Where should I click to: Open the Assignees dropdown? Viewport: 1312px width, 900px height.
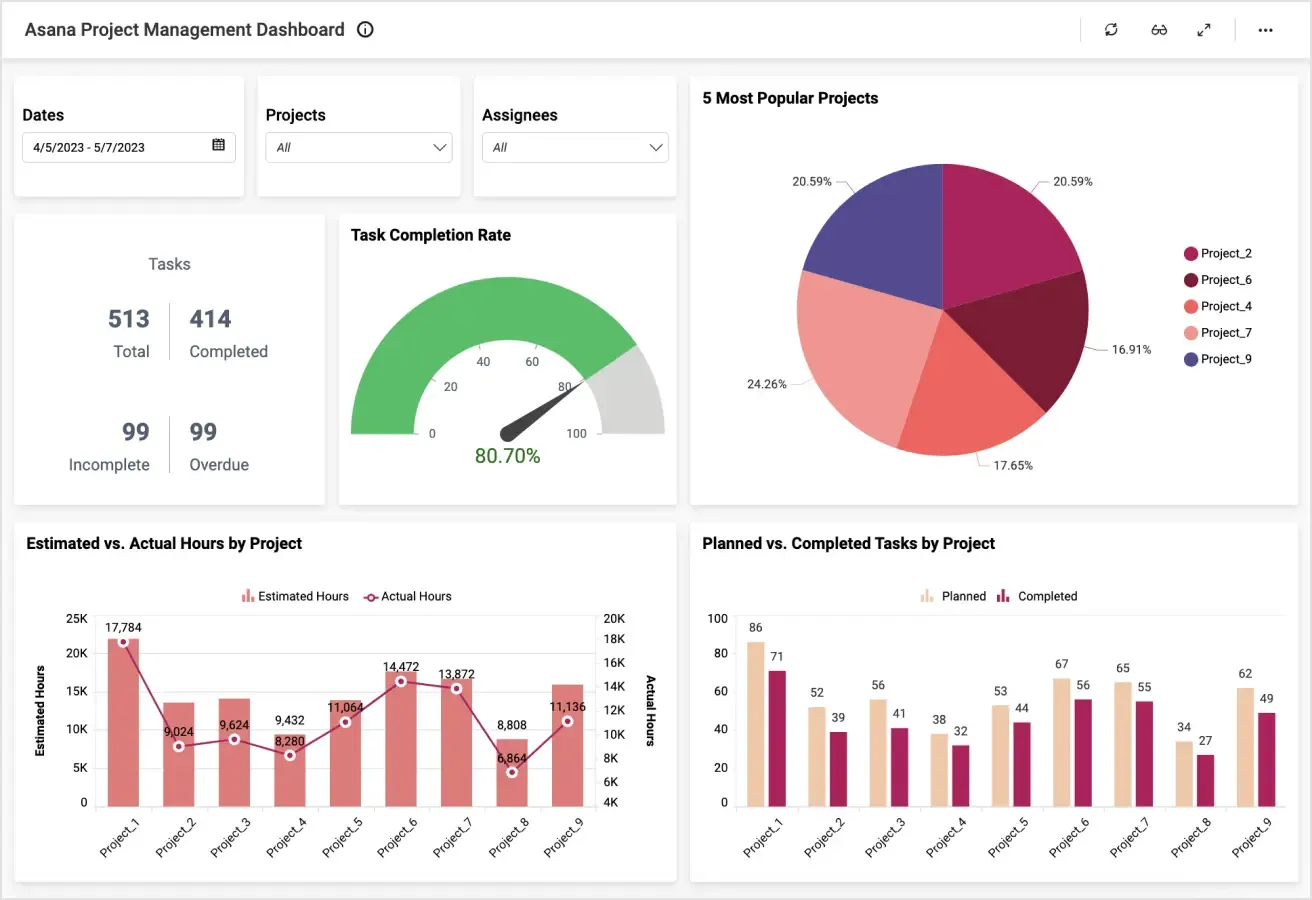(575, 147)
